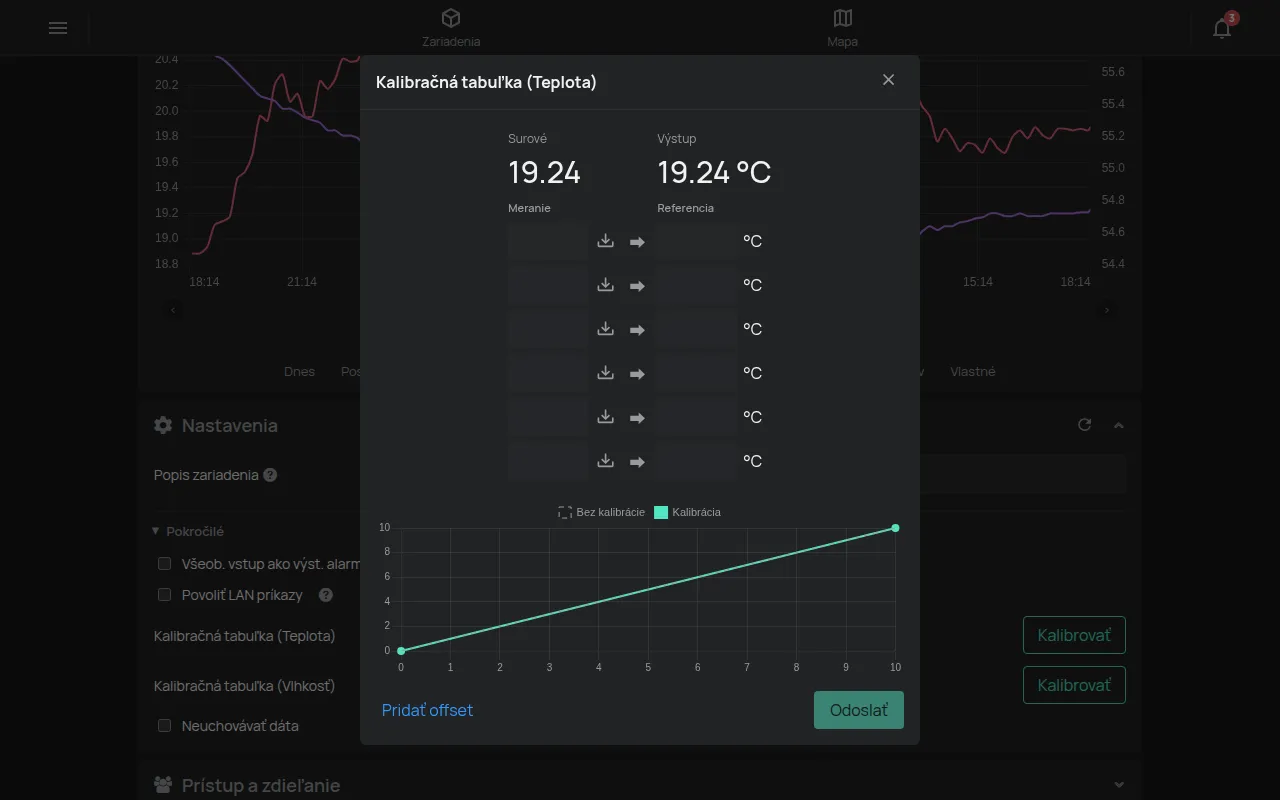Screen dimensions: 1280x800
Task: Enable Neuchovávať dáta checkbox
Action: point(165,726)
